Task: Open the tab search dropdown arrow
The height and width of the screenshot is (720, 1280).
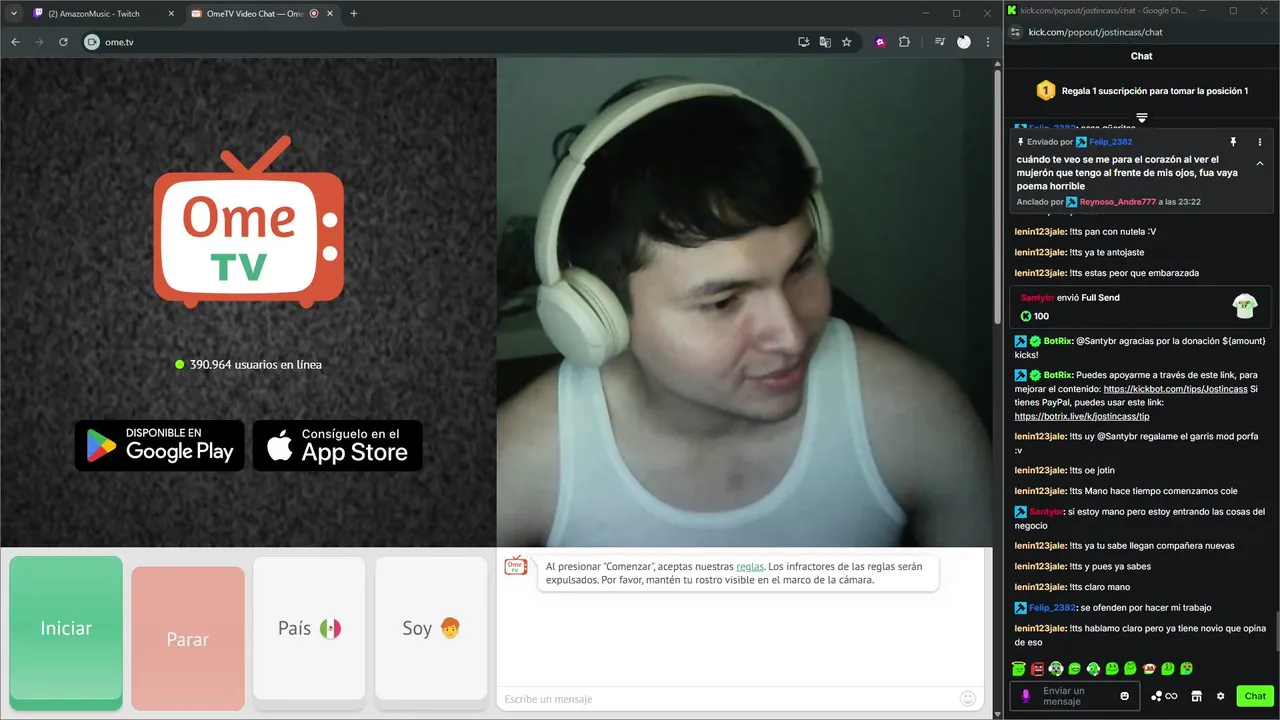Action: pyautogui.click(x=13, y=13)
